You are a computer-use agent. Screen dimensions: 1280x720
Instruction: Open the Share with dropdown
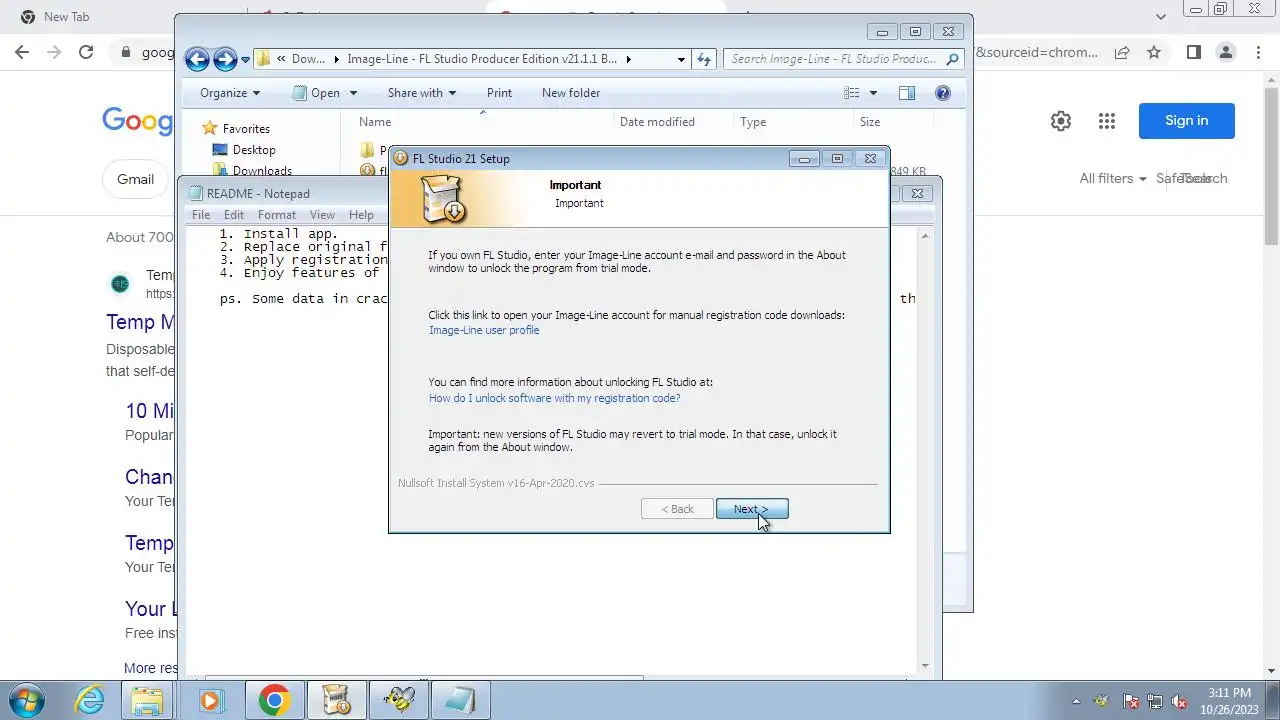[x=422, y=93]
